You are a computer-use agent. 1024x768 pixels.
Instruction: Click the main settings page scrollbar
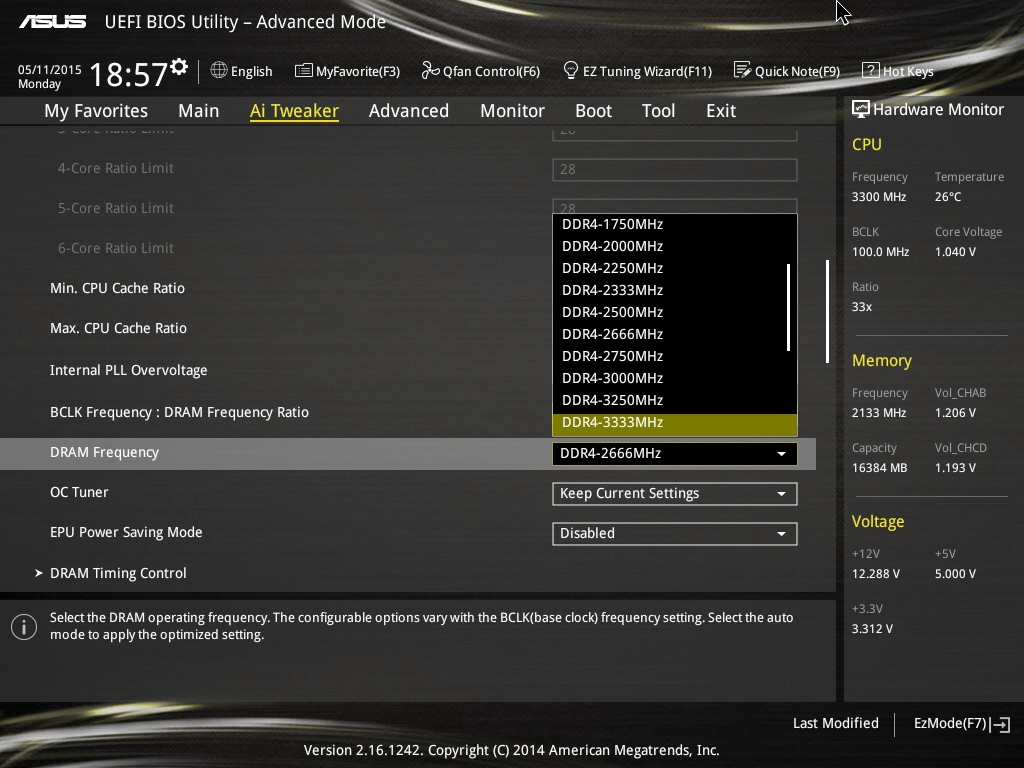point(827,312)
